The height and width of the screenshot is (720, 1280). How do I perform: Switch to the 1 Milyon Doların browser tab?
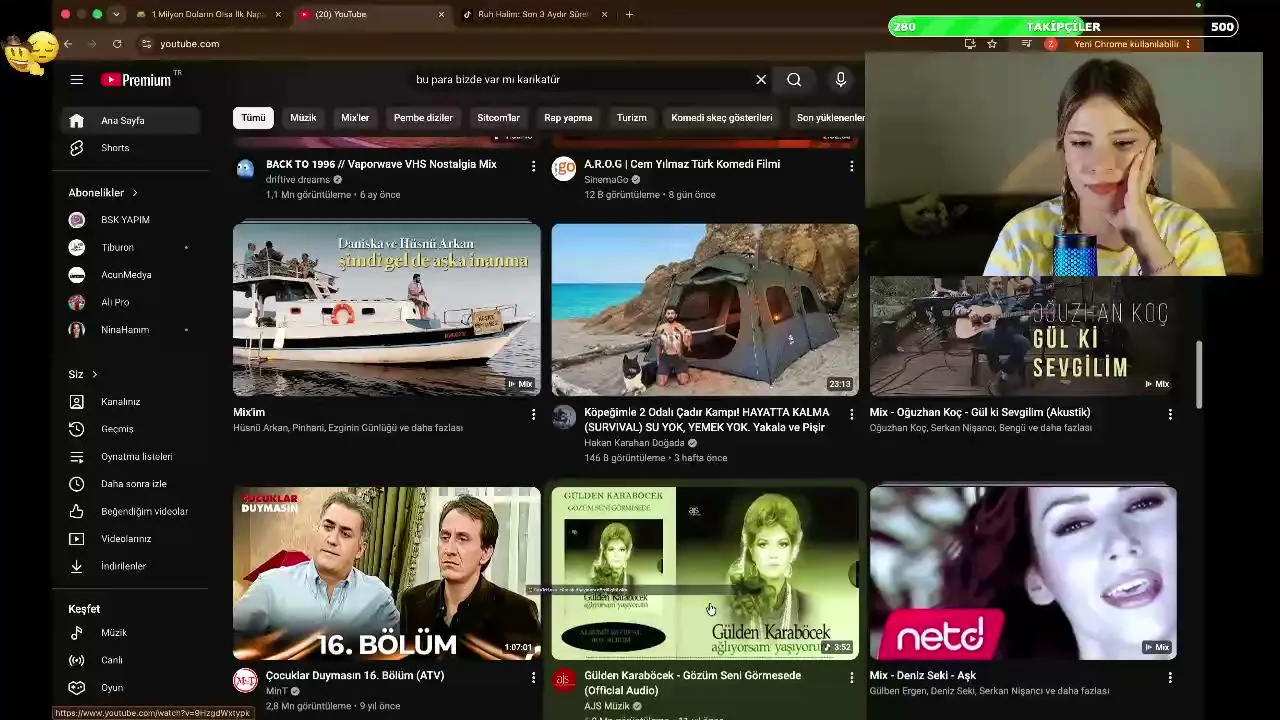pos(207,14)
